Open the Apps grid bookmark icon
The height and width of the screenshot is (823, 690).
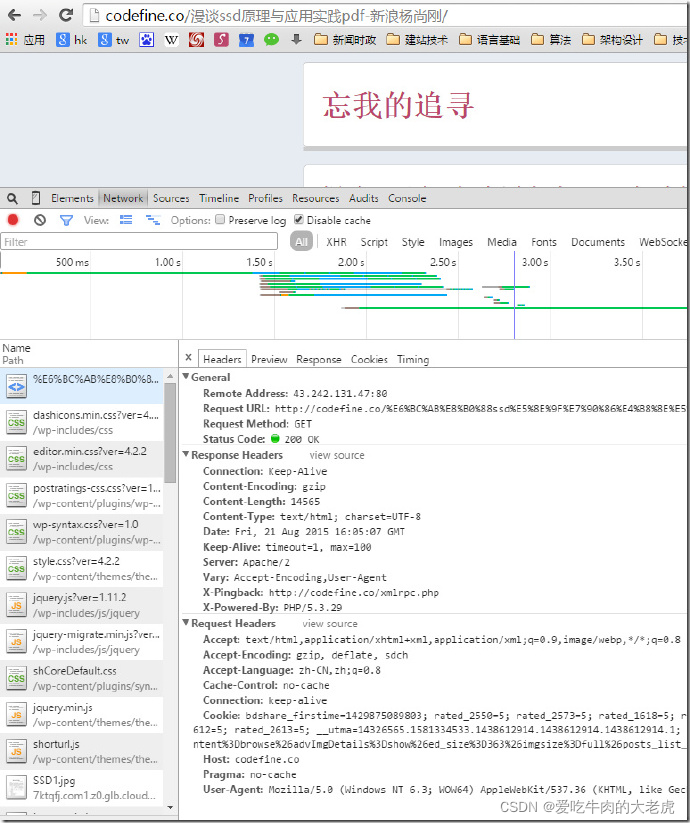click(x=12, y=39)
